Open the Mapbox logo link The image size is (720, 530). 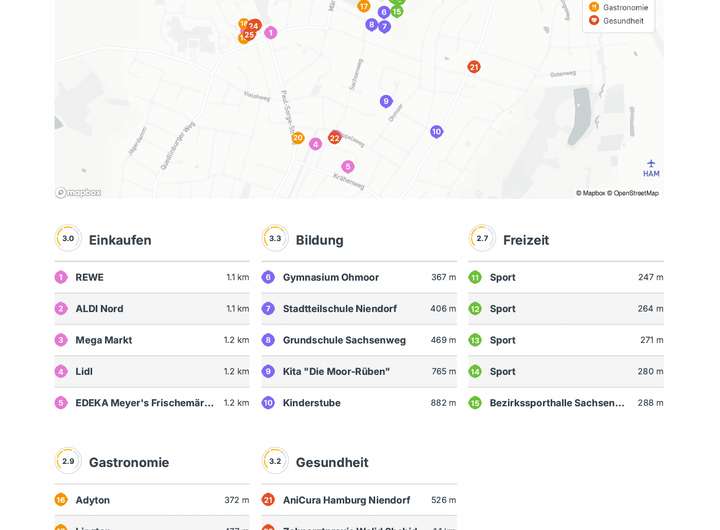pos(78,193)
